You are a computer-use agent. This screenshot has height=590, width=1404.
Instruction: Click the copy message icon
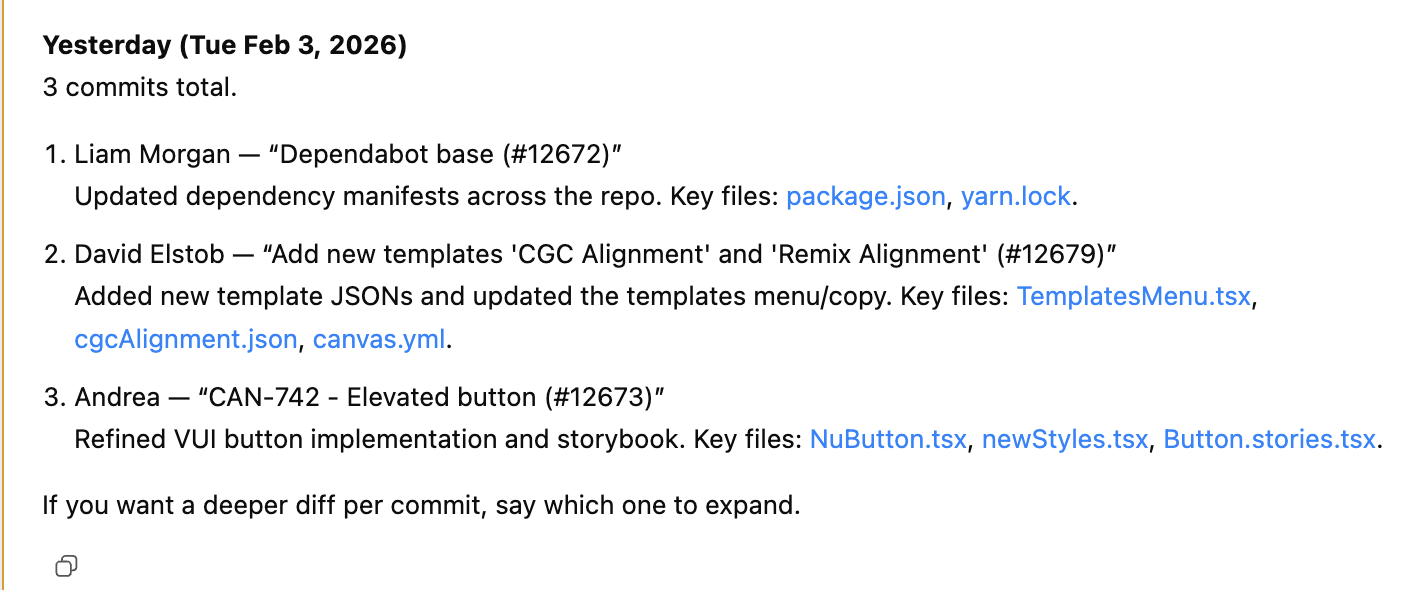point(66,566)
